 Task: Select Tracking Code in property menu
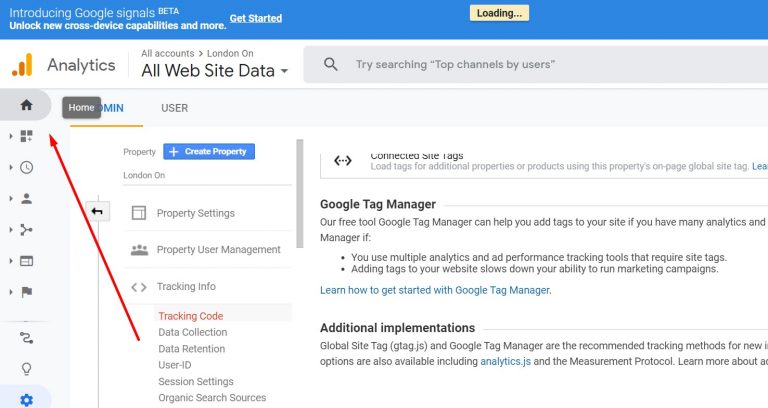(191, 316)
